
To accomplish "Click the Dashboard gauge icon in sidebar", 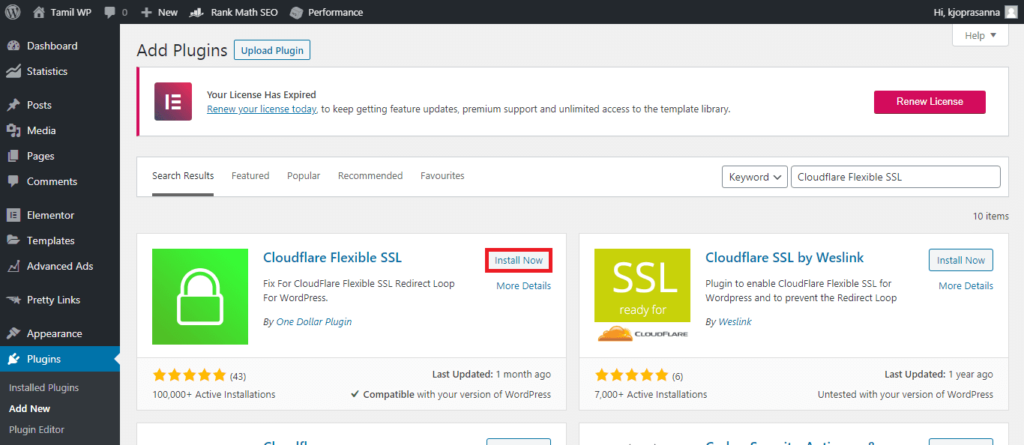I will coord(13,46).
